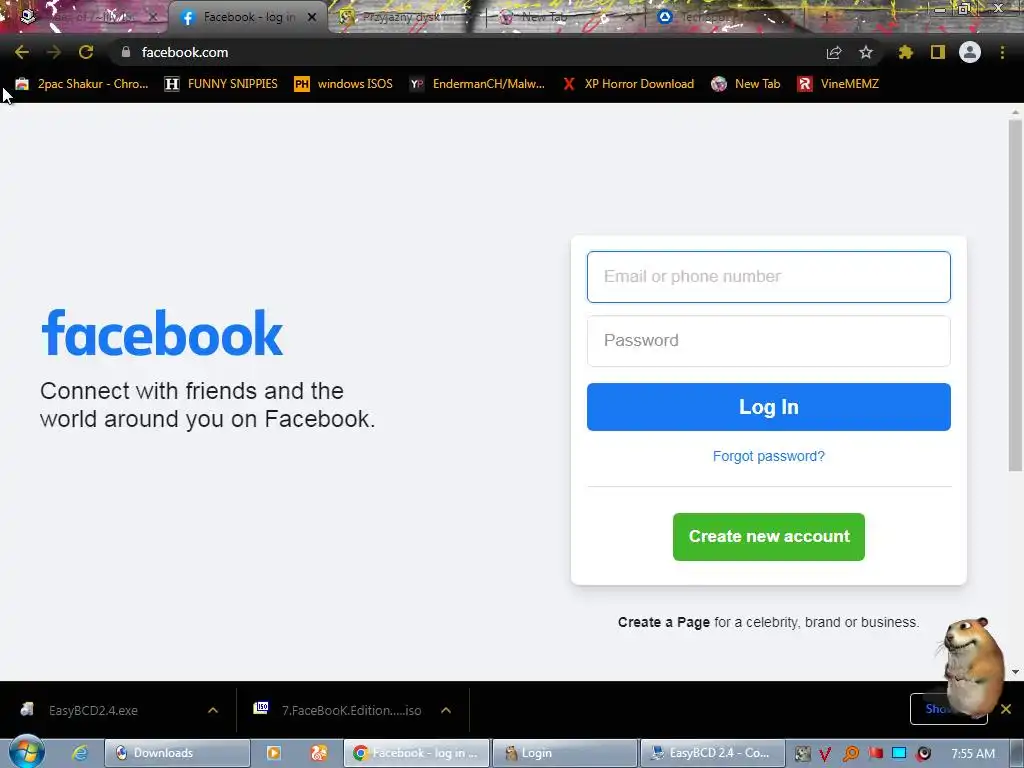Focus the Password field
The width and height of the screenshot is (1024, 768).
(769, 341)
